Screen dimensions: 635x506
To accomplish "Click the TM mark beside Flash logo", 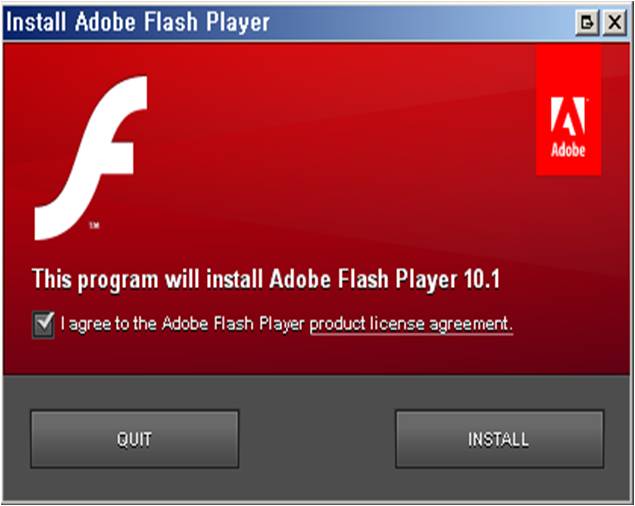I will pos(94,225).
